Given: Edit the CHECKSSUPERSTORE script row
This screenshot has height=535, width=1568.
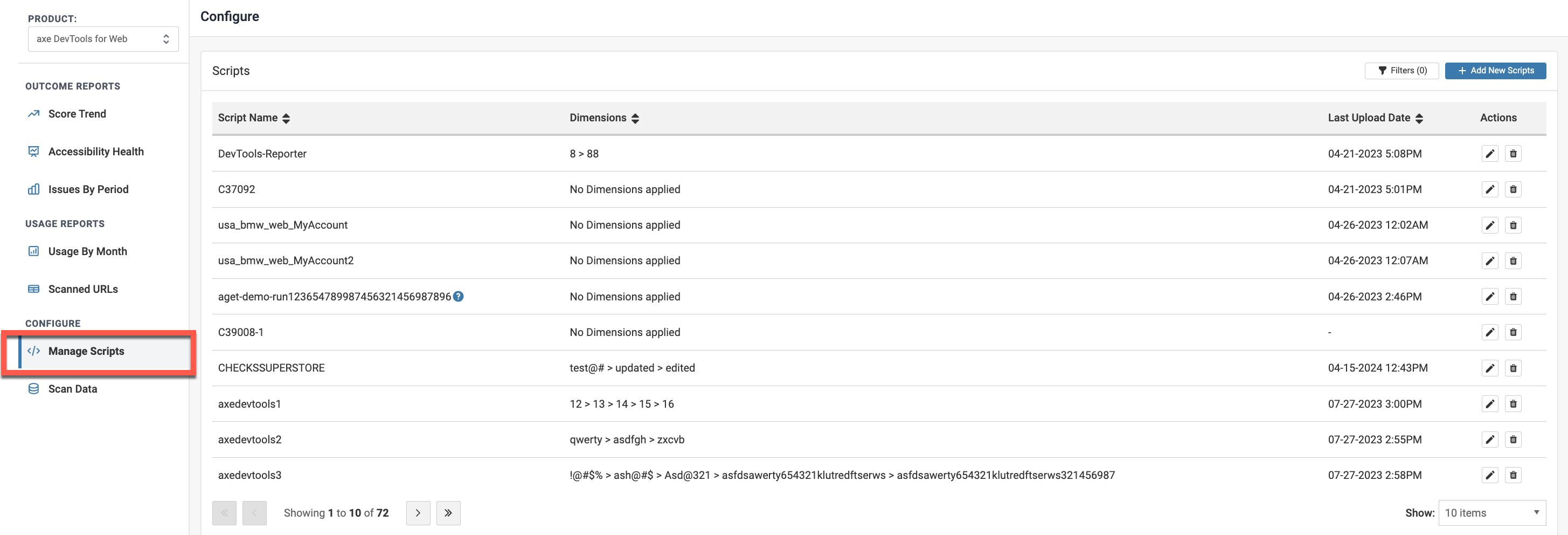Looking at the screenshot, I should coord(1489,368).
